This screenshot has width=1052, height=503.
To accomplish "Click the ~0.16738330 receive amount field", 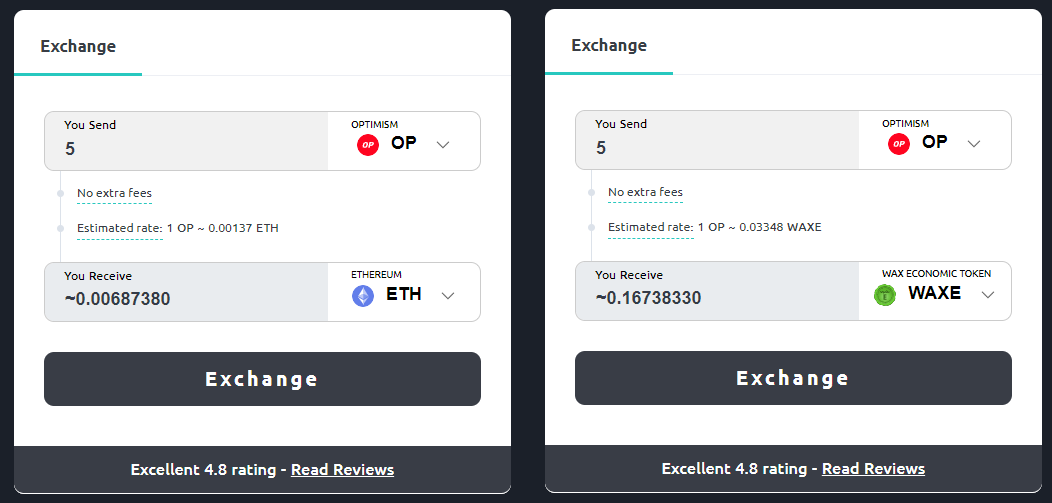I will coord(717,290).
